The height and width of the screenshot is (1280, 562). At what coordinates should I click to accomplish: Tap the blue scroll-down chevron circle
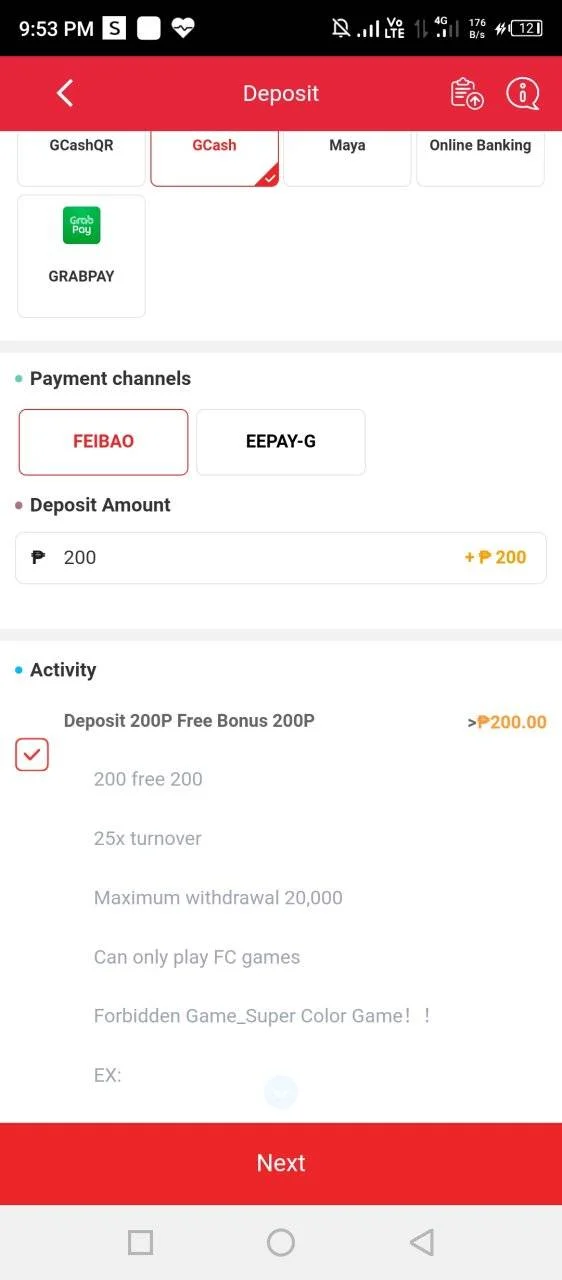tap(281, 1092)
